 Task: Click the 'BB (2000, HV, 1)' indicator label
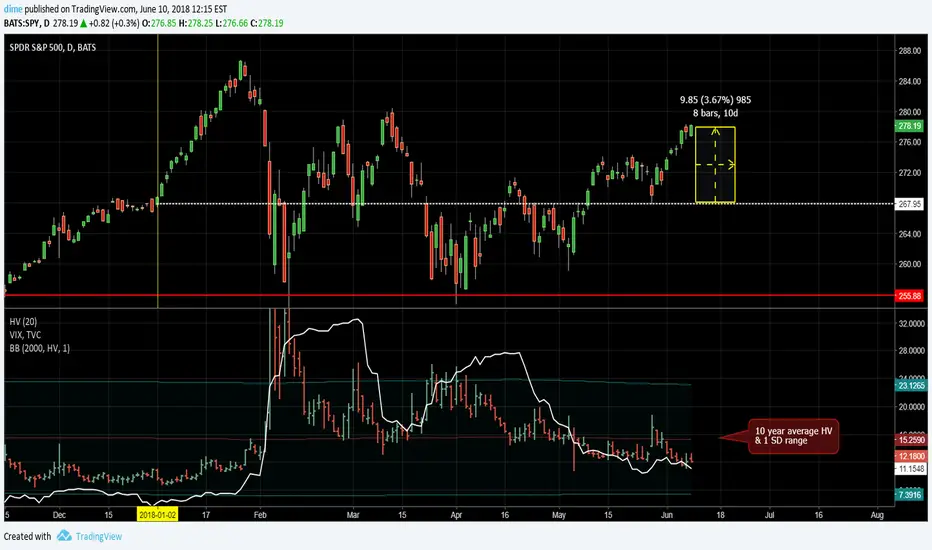(39, 348)
